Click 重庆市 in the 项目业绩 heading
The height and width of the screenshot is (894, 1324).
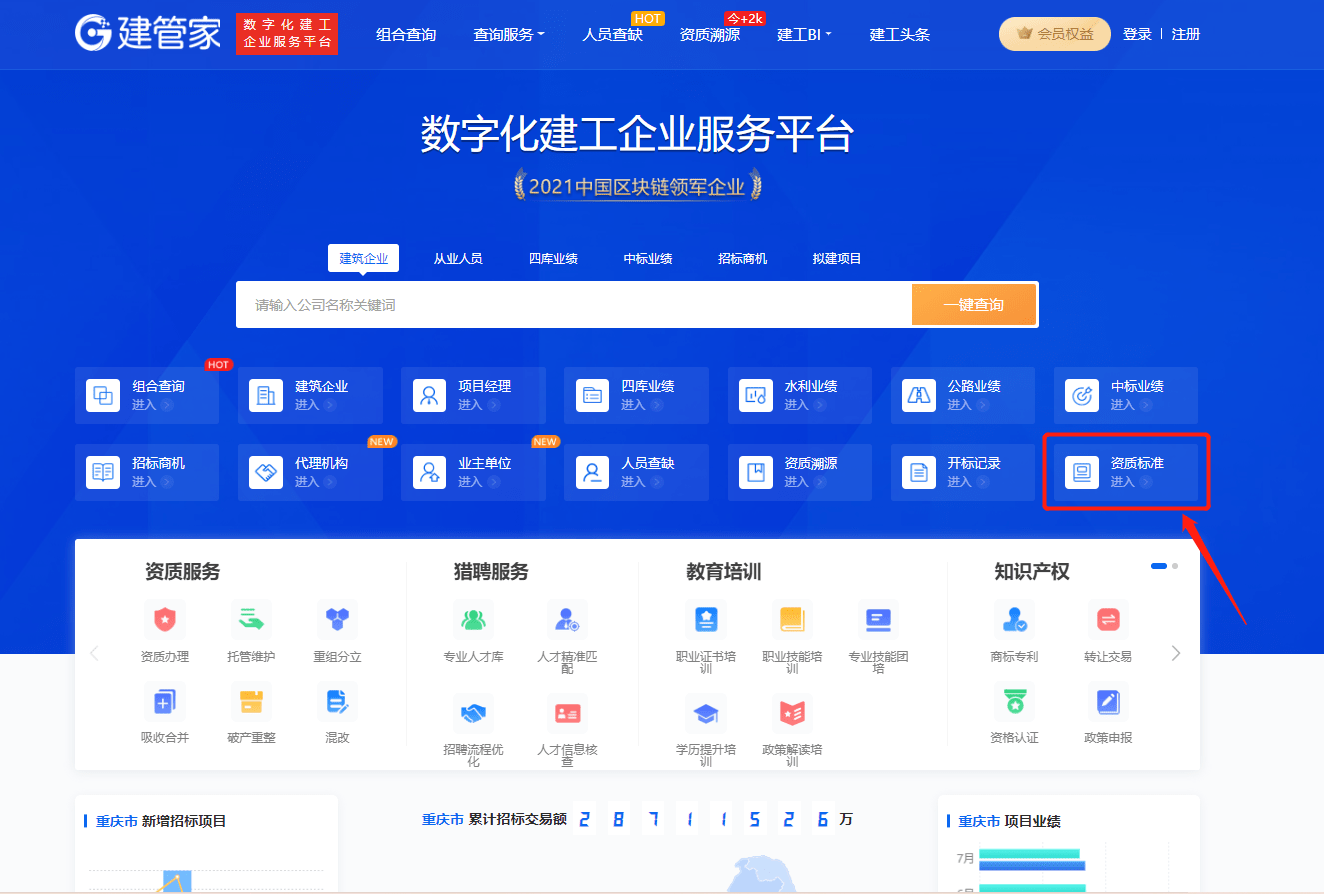coord(979,821)
